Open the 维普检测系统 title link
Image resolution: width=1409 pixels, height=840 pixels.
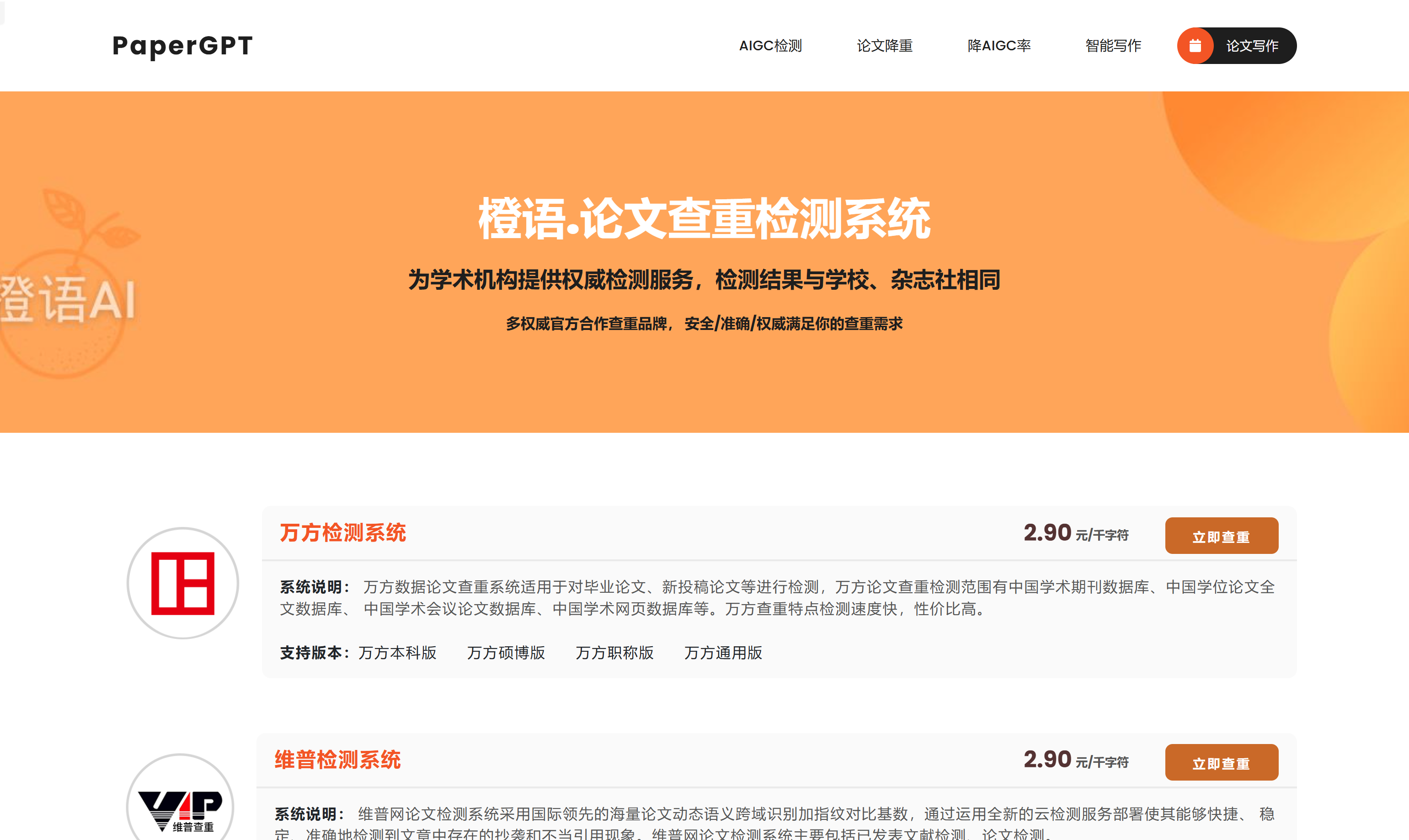[337, 760]
